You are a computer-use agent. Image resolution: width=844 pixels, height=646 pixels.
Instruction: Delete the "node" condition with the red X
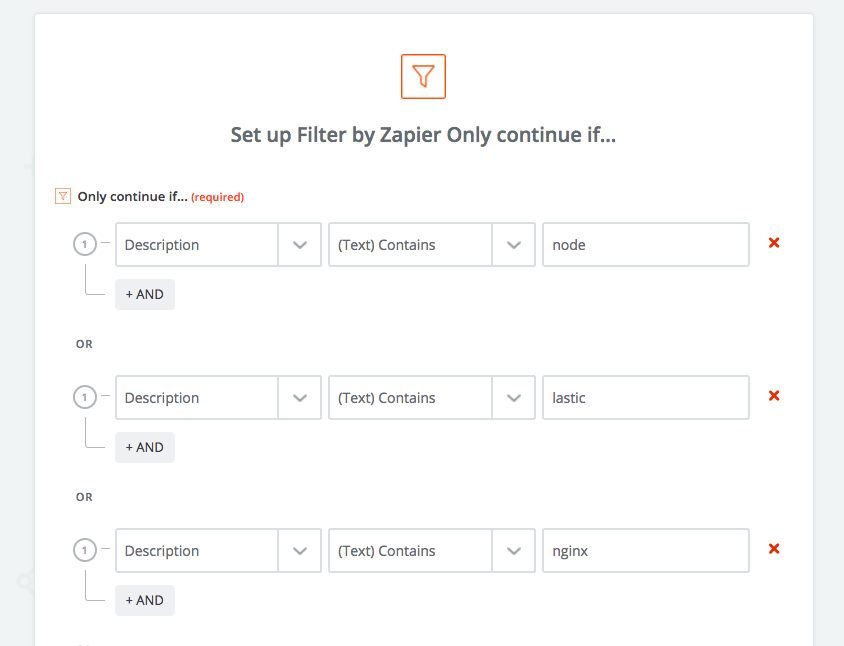tap(774, 242)
